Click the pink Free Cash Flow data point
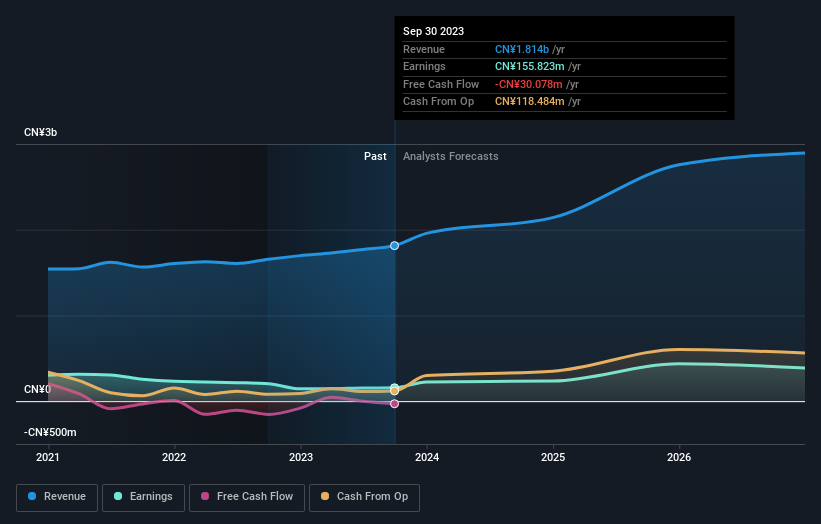 [394, 404]
